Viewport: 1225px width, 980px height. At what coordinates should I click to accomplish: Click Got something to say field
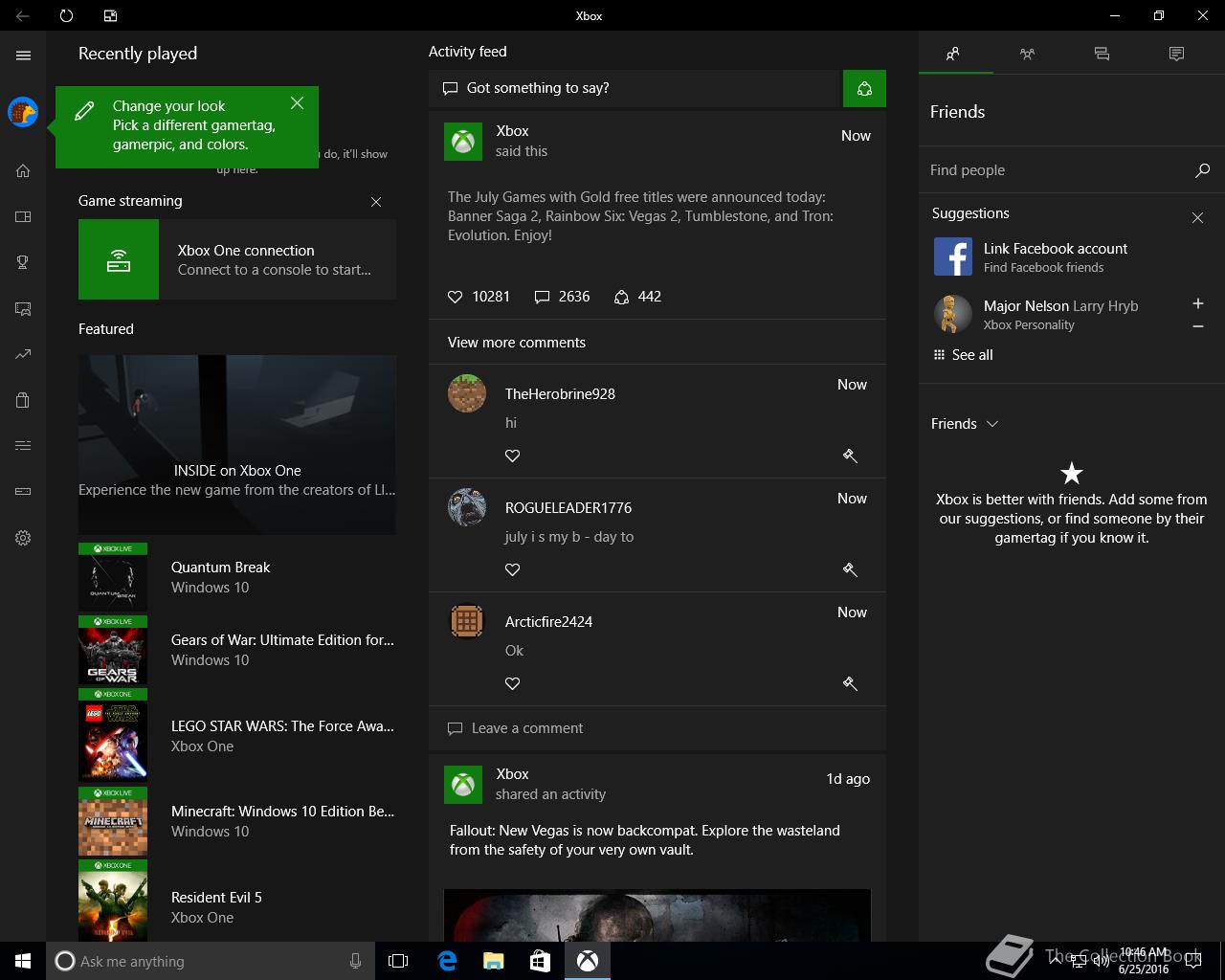click(x=635, y=88)
